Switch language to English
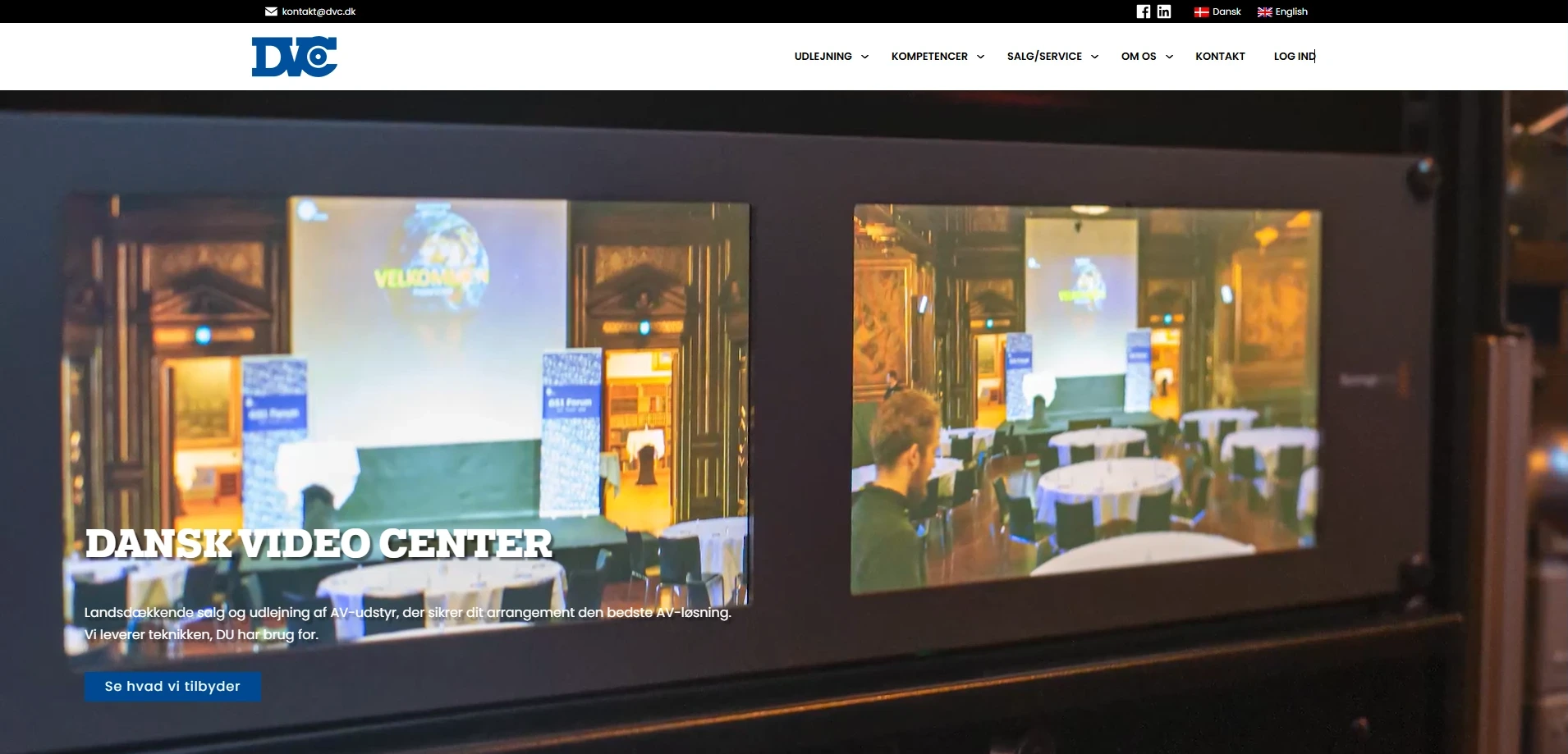The image size is (1568, 754). pyautogui.click(x=1291, y=11)
